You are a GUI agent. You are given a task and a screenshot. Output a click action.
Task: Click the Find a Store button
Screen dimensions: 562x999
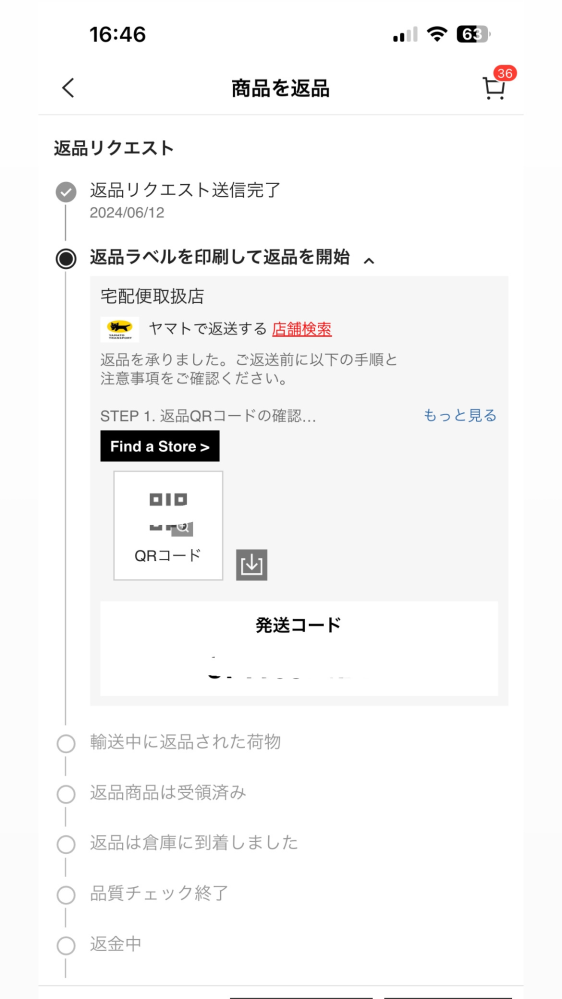[160, 446]
